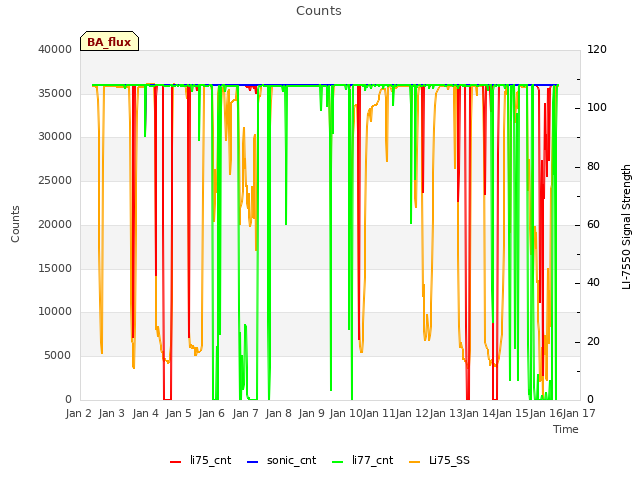The height and width of the screenshot is (480, 640).
Task: Click the 0 left-axis tick label
Action: point(69,399)
